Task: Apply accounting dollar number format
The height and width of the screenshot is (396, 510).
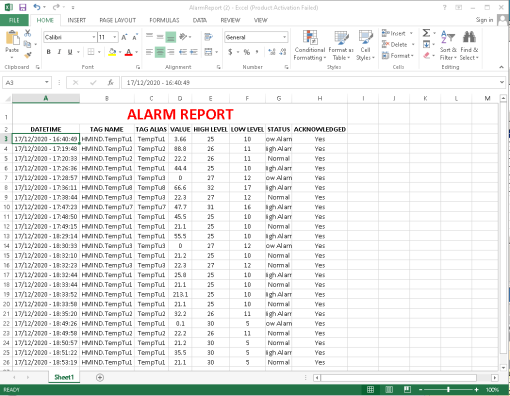Action: point(230,52)
